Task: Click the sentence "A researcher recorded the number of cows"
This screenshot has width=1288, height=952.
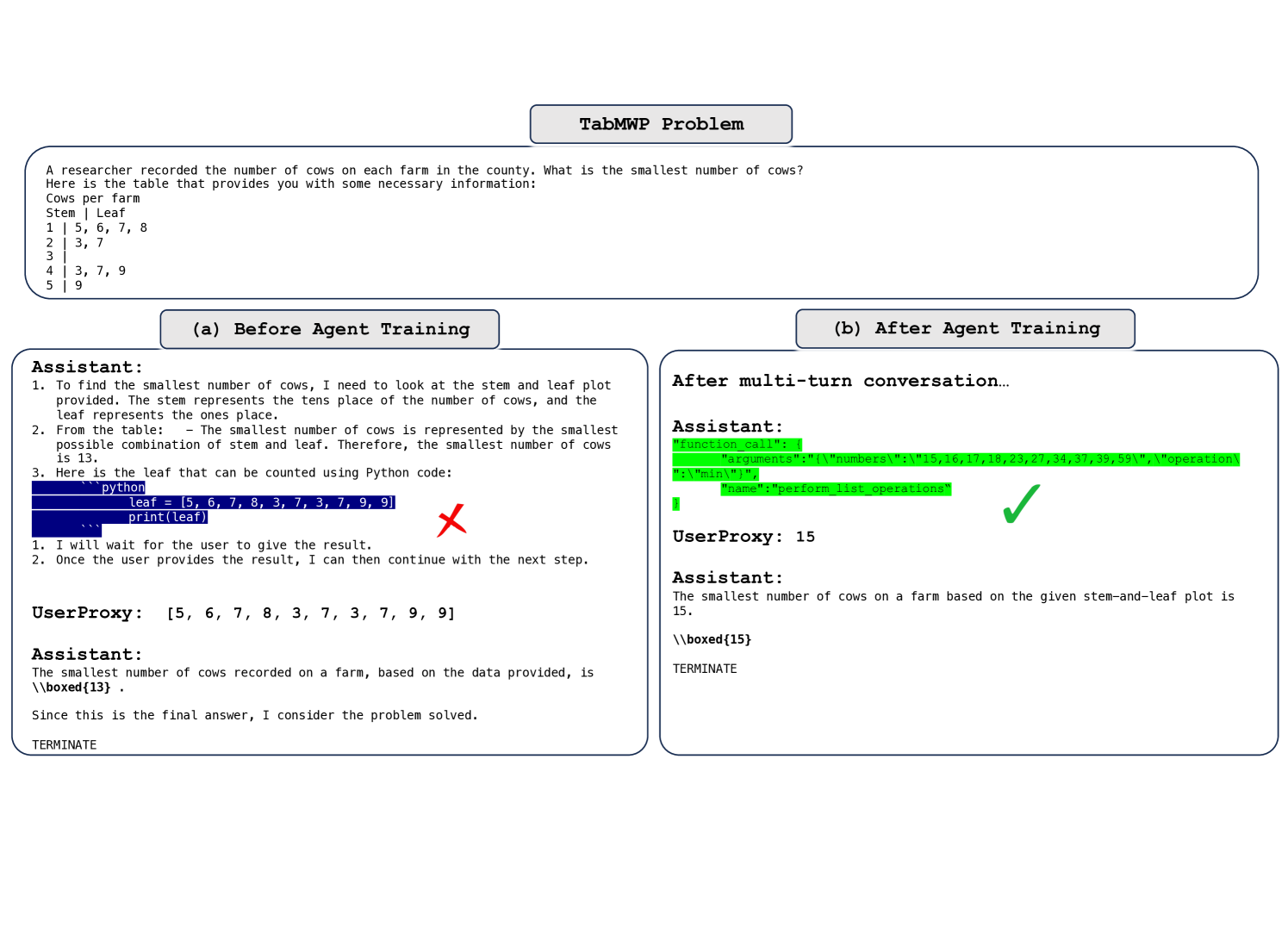Action: click(x=425, y=171)
